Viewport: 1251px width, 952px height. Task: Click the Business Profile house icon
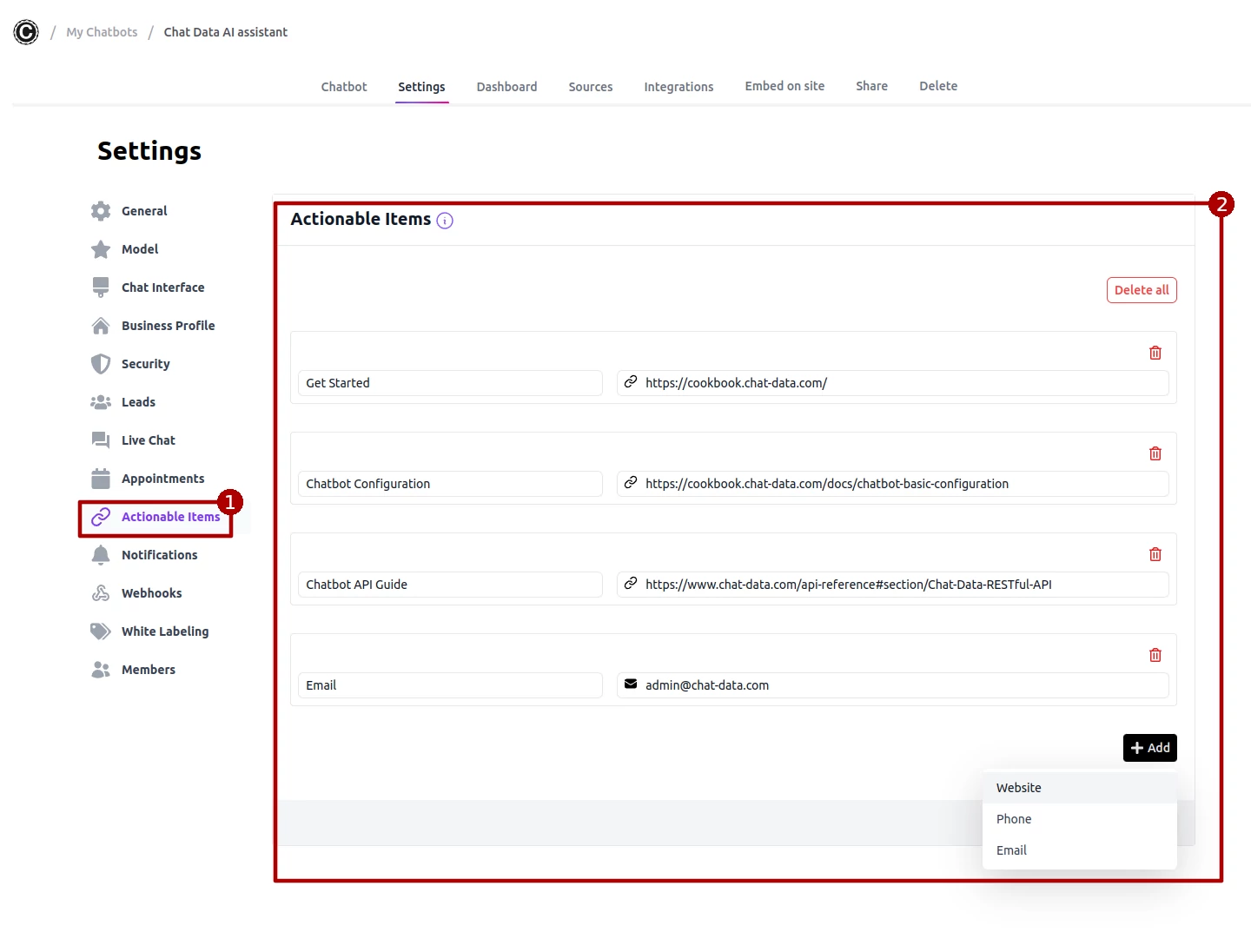[101, 326]
